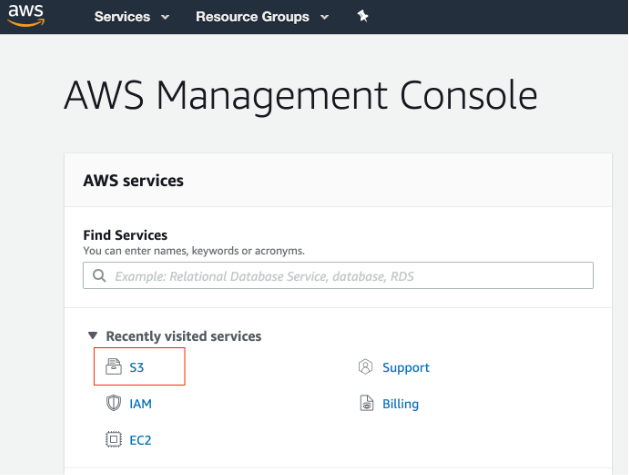Focus the Find Services search field
Screen dimensions: 629x475
click(x=338, y=276)
